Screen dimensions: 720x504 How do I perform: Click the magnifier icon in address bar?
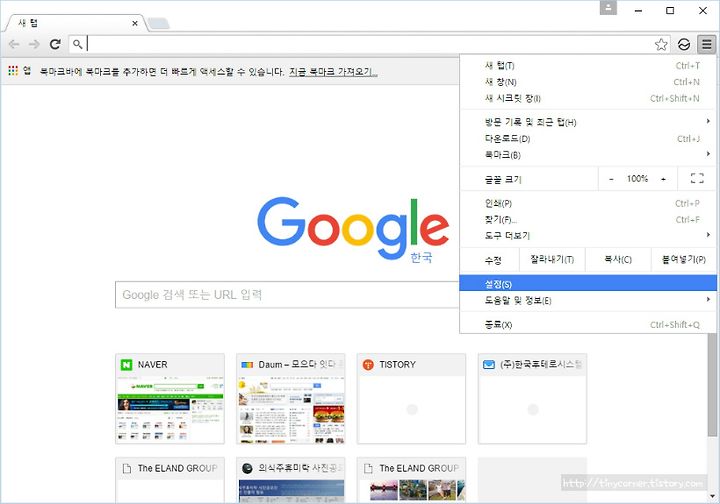pos(78,44)
